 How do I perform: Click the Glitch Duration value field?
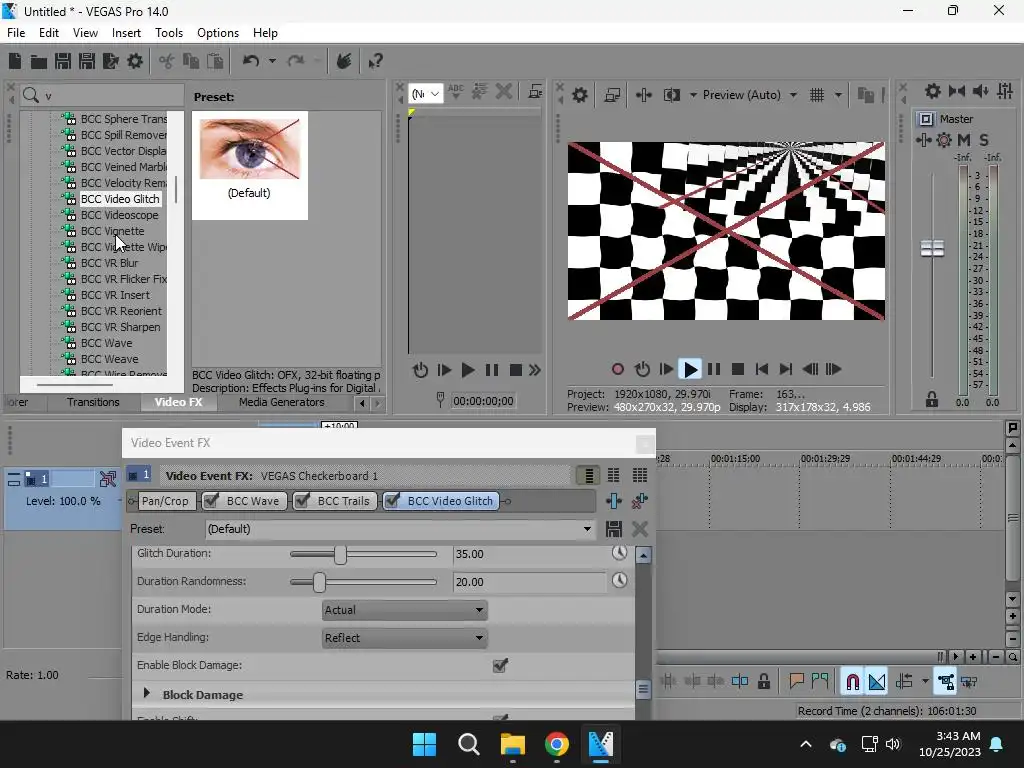pos(529,554)
